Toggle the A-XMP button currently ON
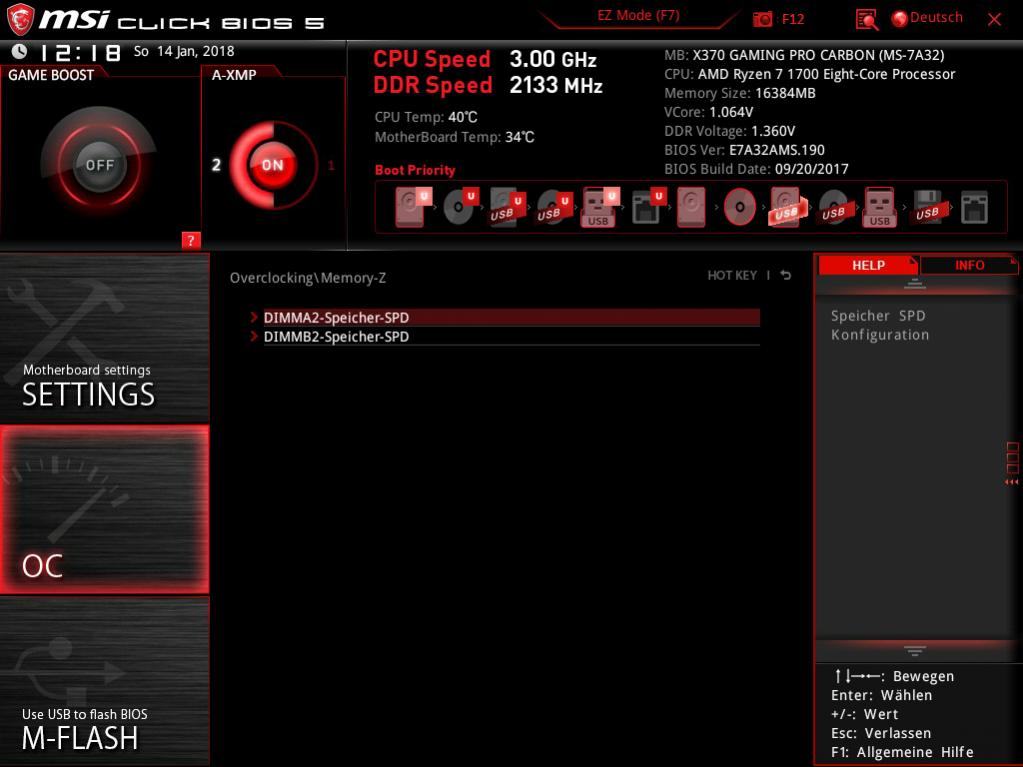 point(273,165)
